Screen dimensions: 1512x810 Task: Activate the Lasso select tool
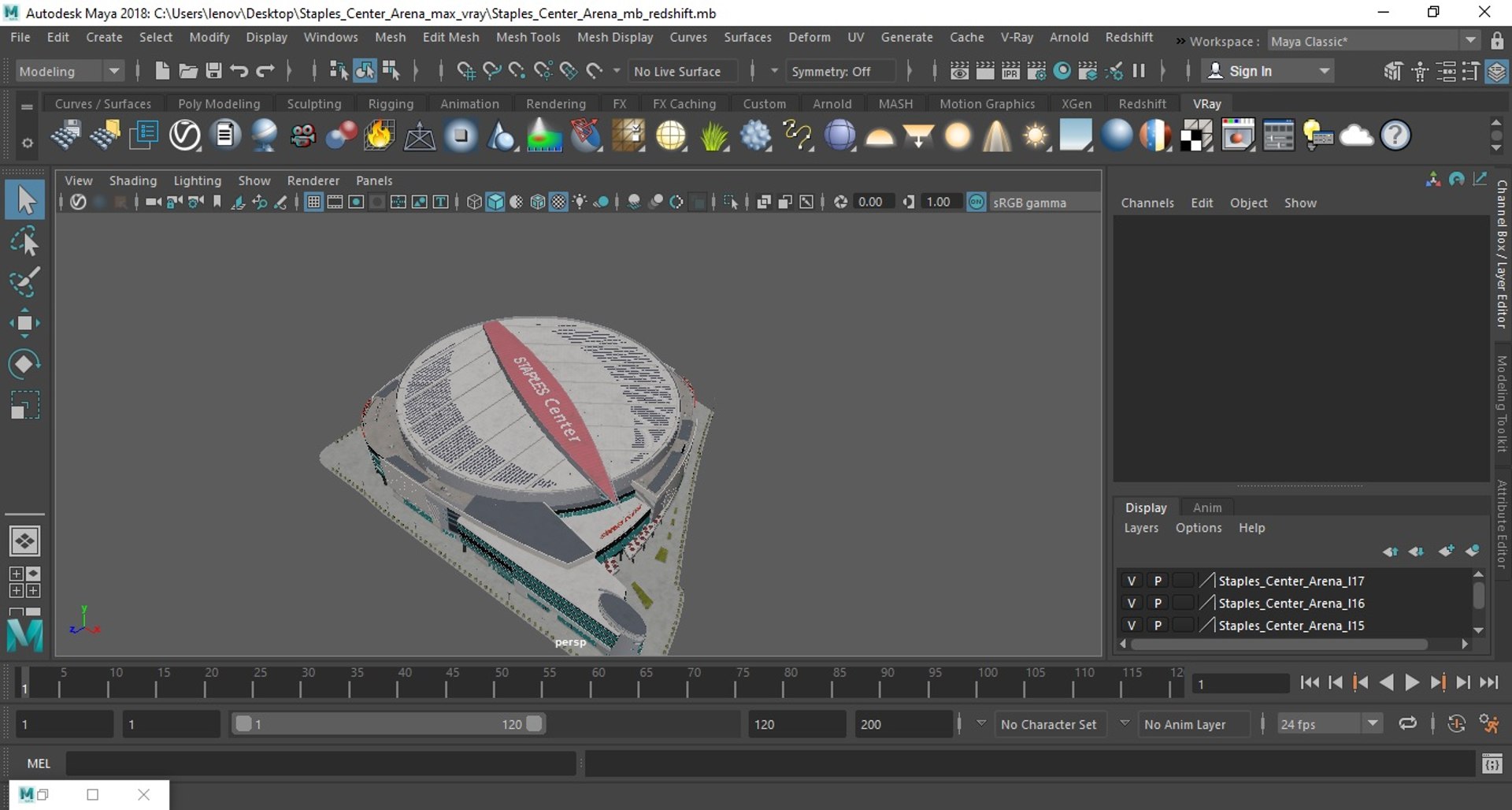coord(25,241)
